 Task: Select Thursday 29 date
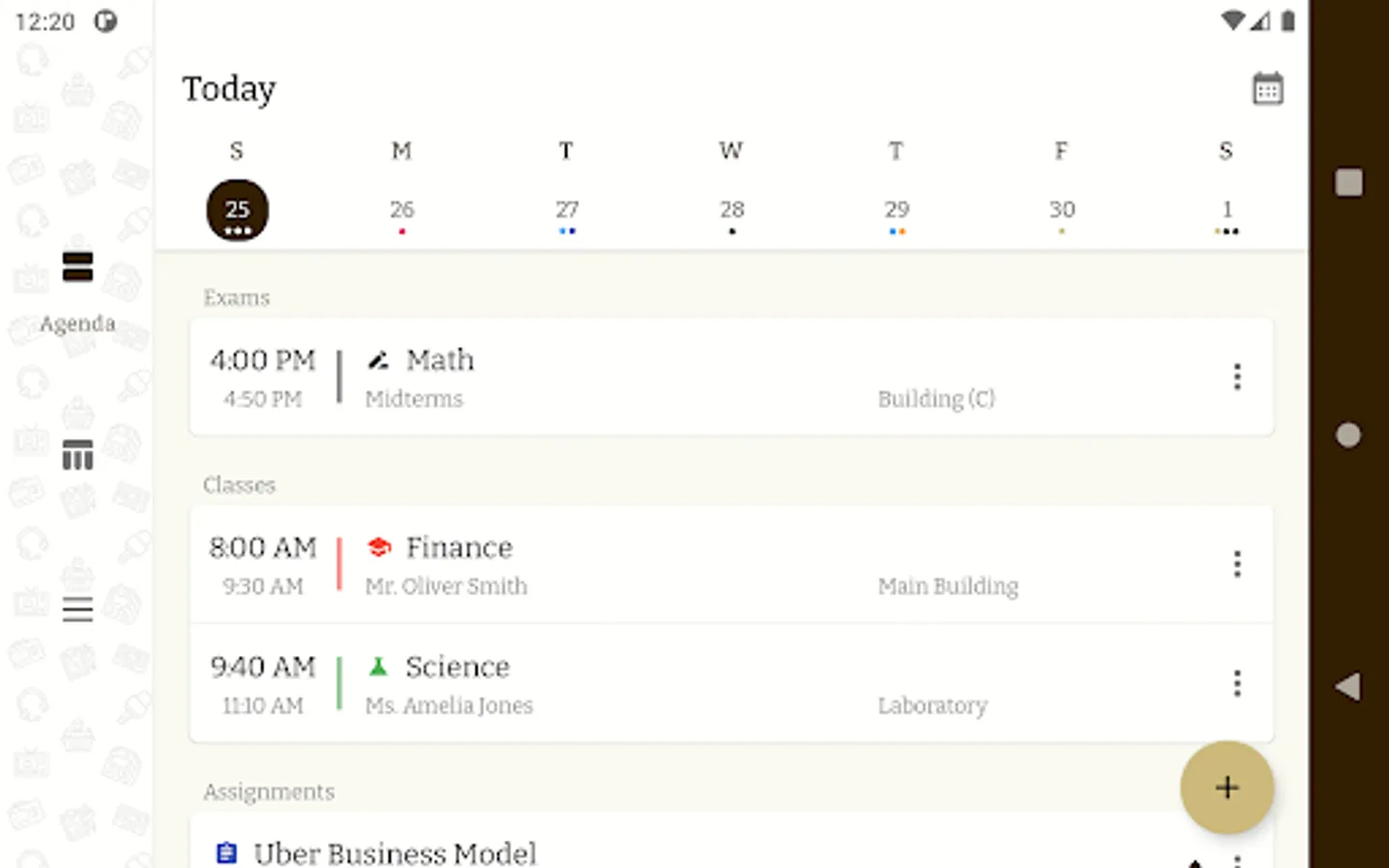[x=896, y=210]
